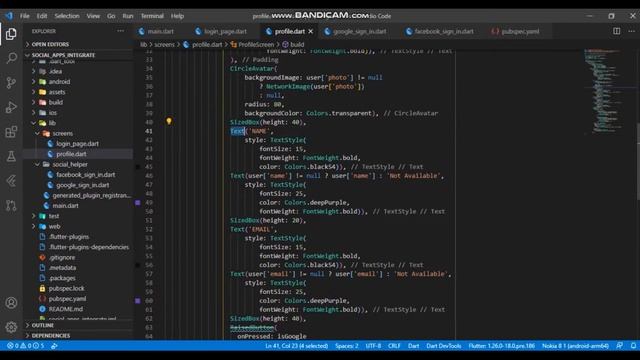Close the profile.dart tab
The width and height of the screenshot is (640, 360).
[x=311, y=31]
